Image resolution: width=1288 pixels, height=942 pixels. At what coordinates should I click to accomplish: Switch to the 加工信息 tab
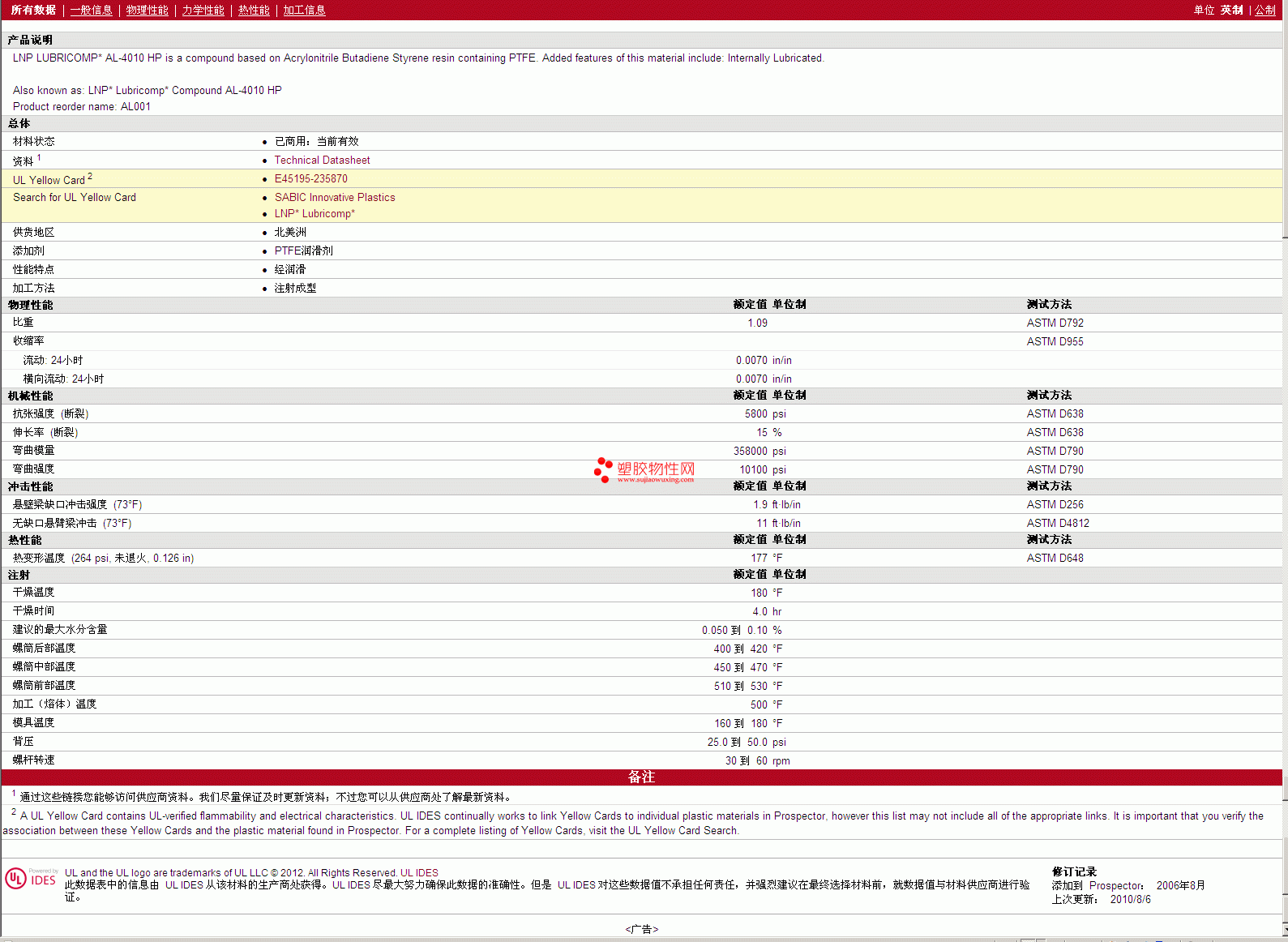pos(304,10)
